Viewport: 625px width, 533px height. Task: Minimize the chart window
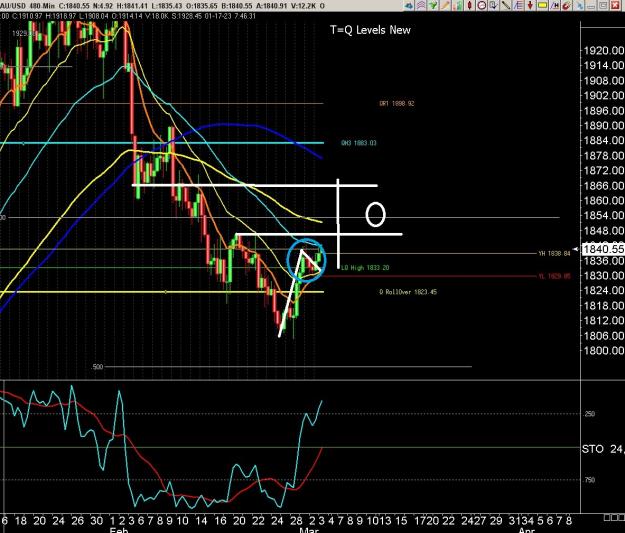(x=591, y=6)
